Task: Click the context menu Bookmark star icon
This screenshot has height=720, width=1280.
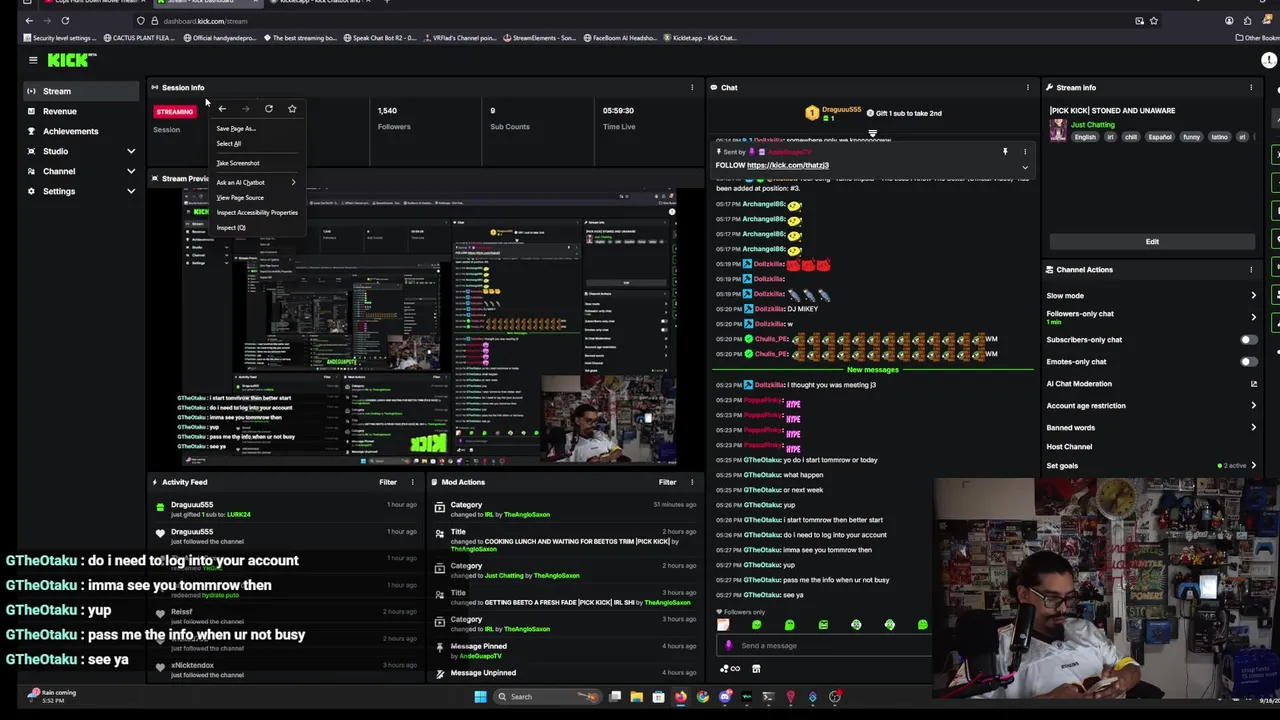Action: click(292, 109)
